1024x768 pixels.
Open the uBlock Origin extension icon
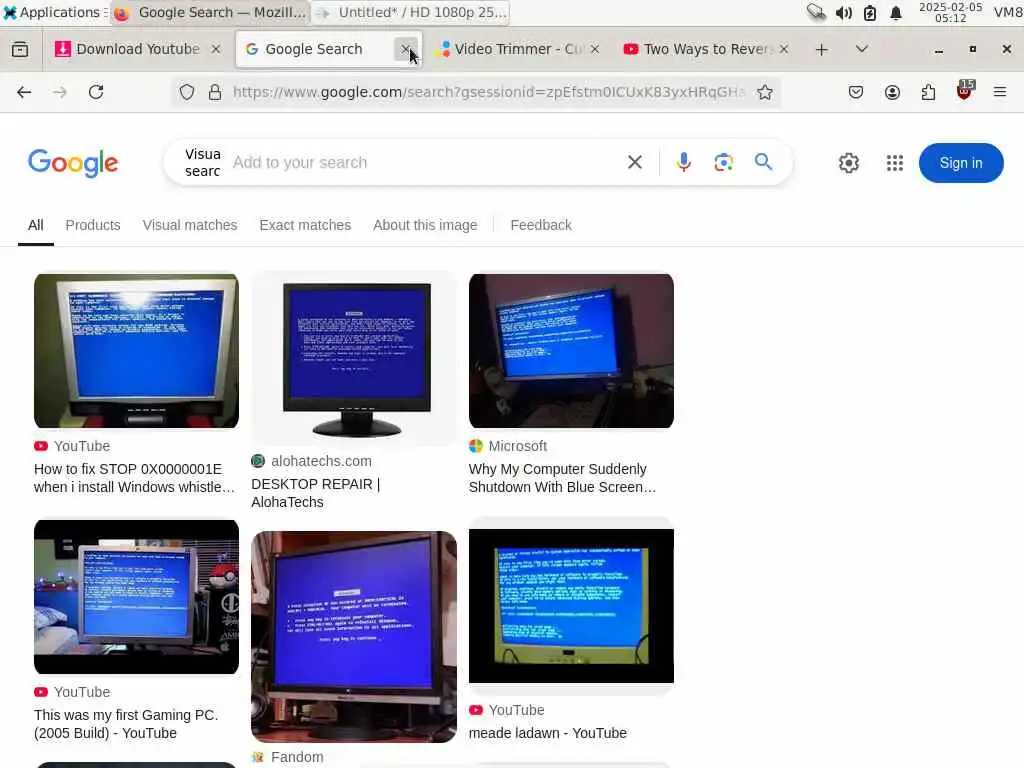(x=964, y=91)
